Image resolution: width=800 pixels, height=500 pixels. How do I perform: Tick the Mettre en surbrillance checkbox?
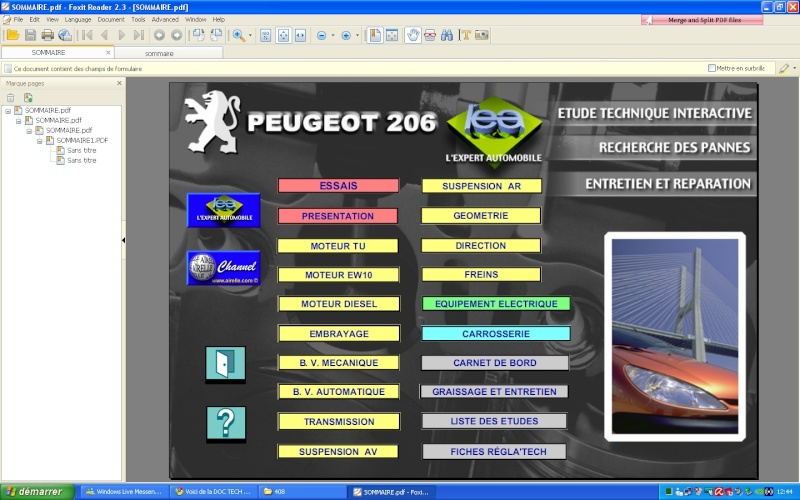[x=712, y=68]
